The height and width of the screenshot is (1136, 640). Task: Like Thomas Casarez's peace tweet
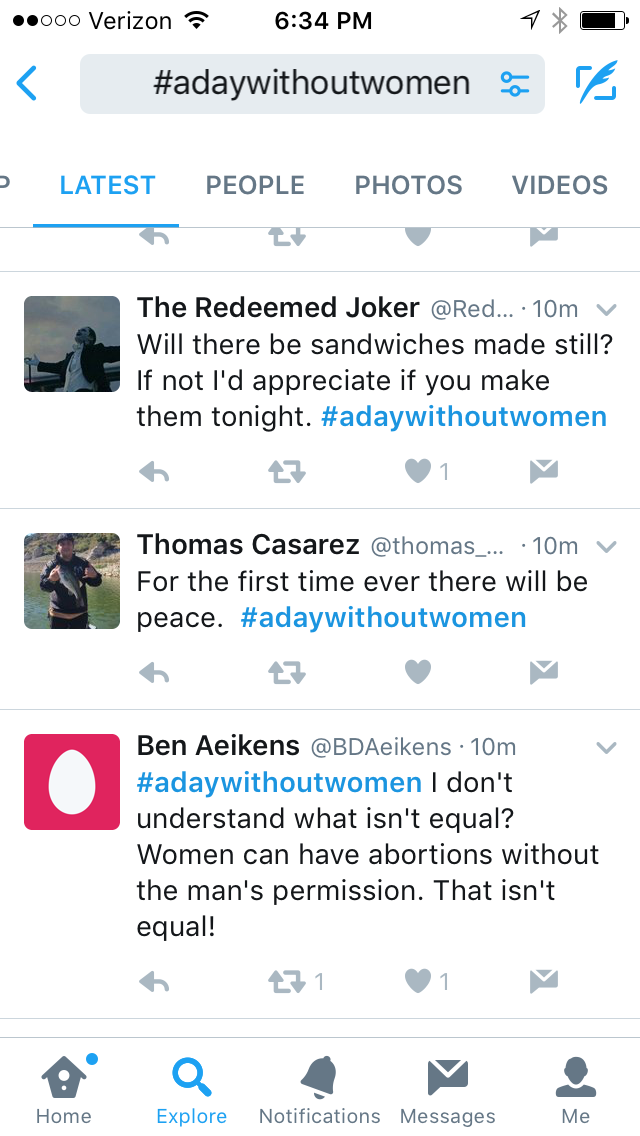point(418,673)
